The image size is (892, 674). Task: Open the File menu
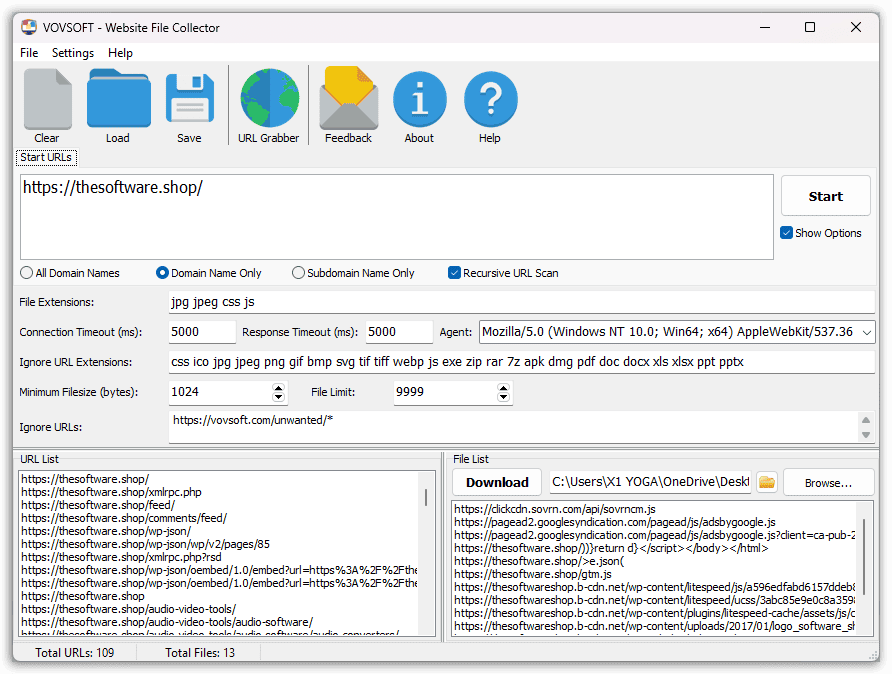click(29, 53)
